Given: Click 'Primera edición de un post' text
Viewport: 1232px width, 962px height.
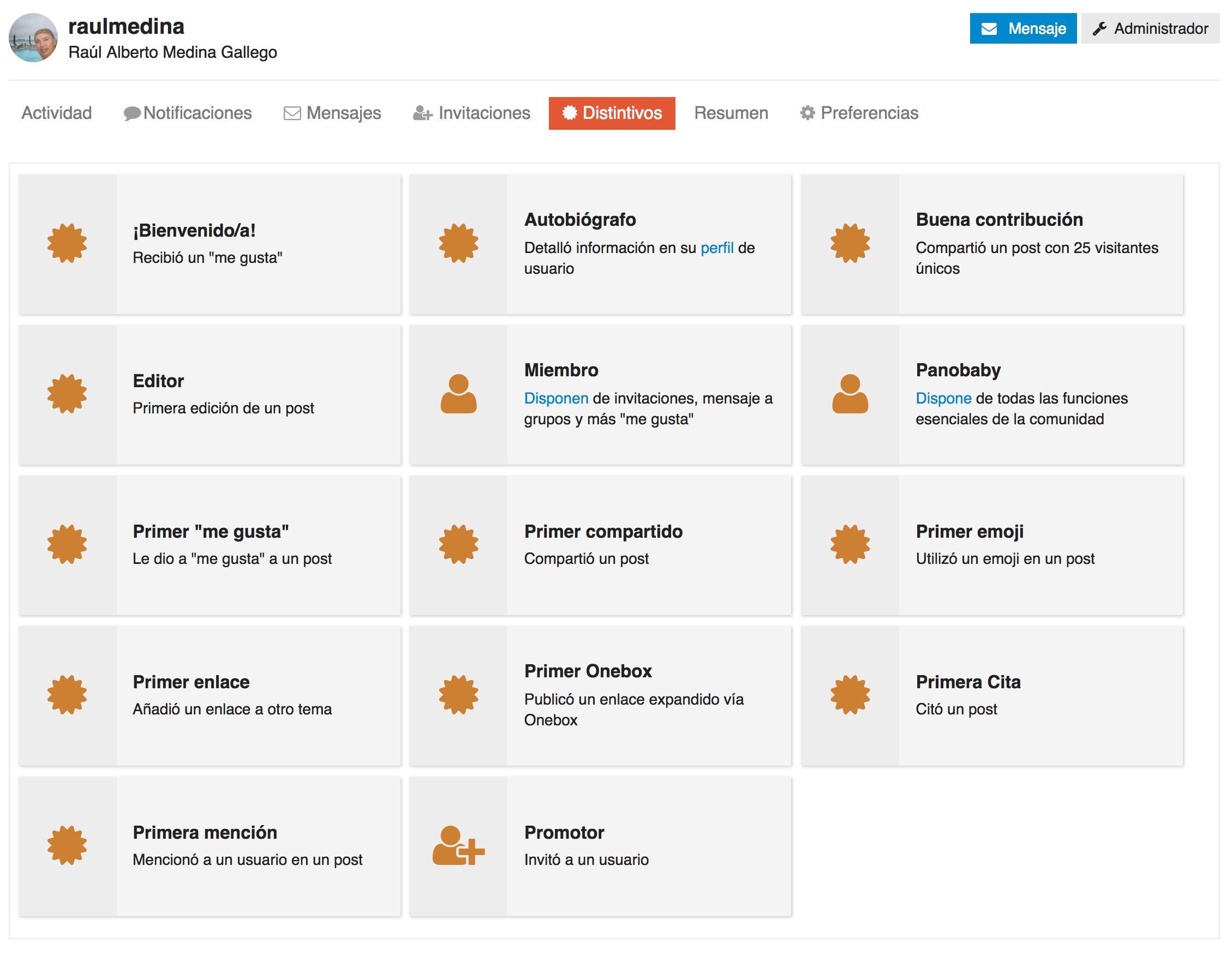Looking at the screenshot, I should pyautogui.click(x=223, y=408).
